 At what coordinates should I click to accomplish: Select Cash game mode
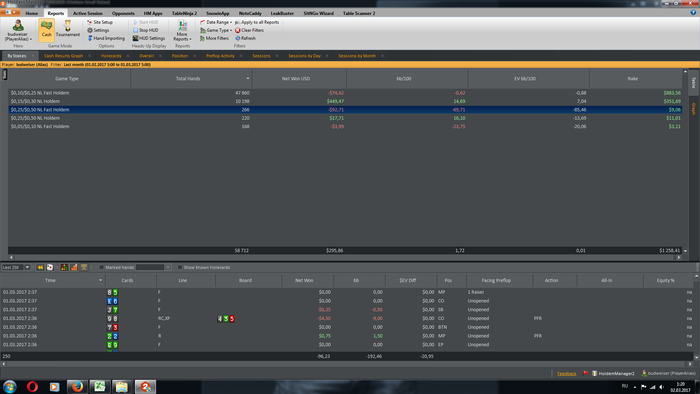[46, 30]
